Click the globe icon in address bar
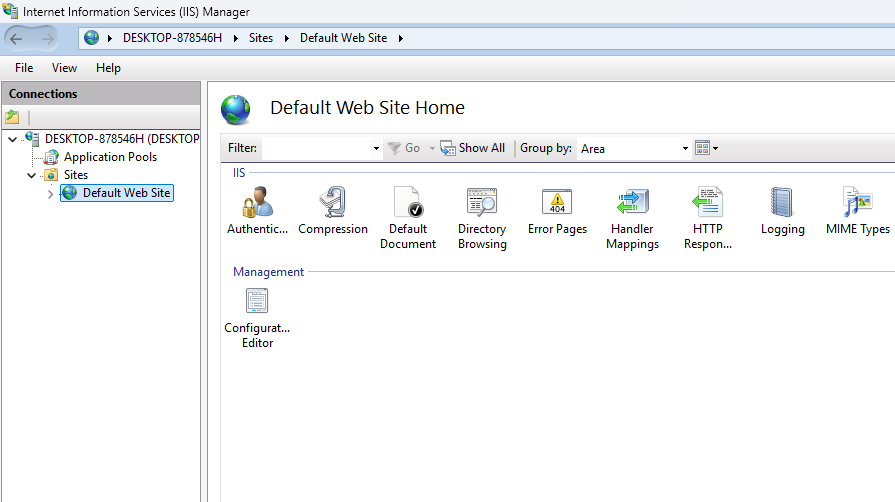This screenshot has width=895, height=502. click(x=91, y=38)
